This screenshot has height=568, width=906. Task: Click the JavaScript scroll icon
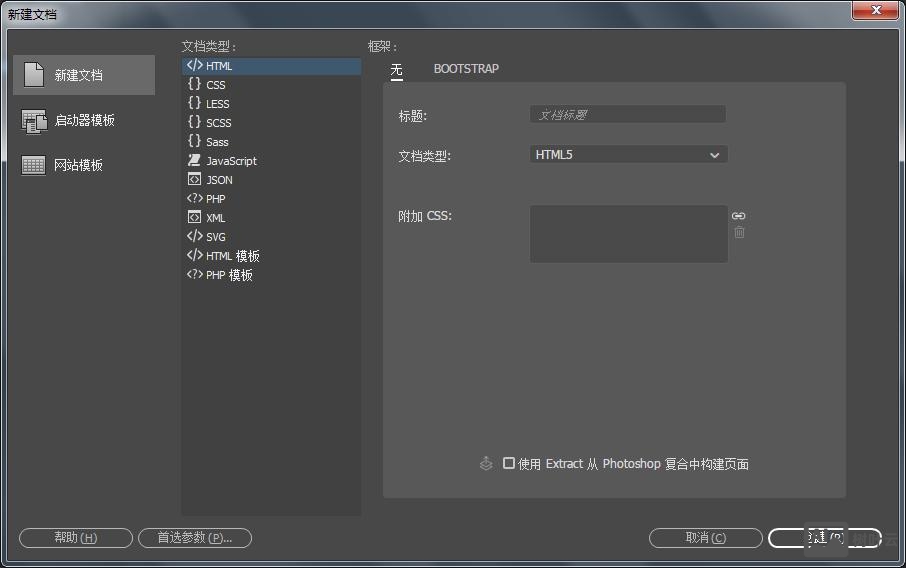[194, 160]
